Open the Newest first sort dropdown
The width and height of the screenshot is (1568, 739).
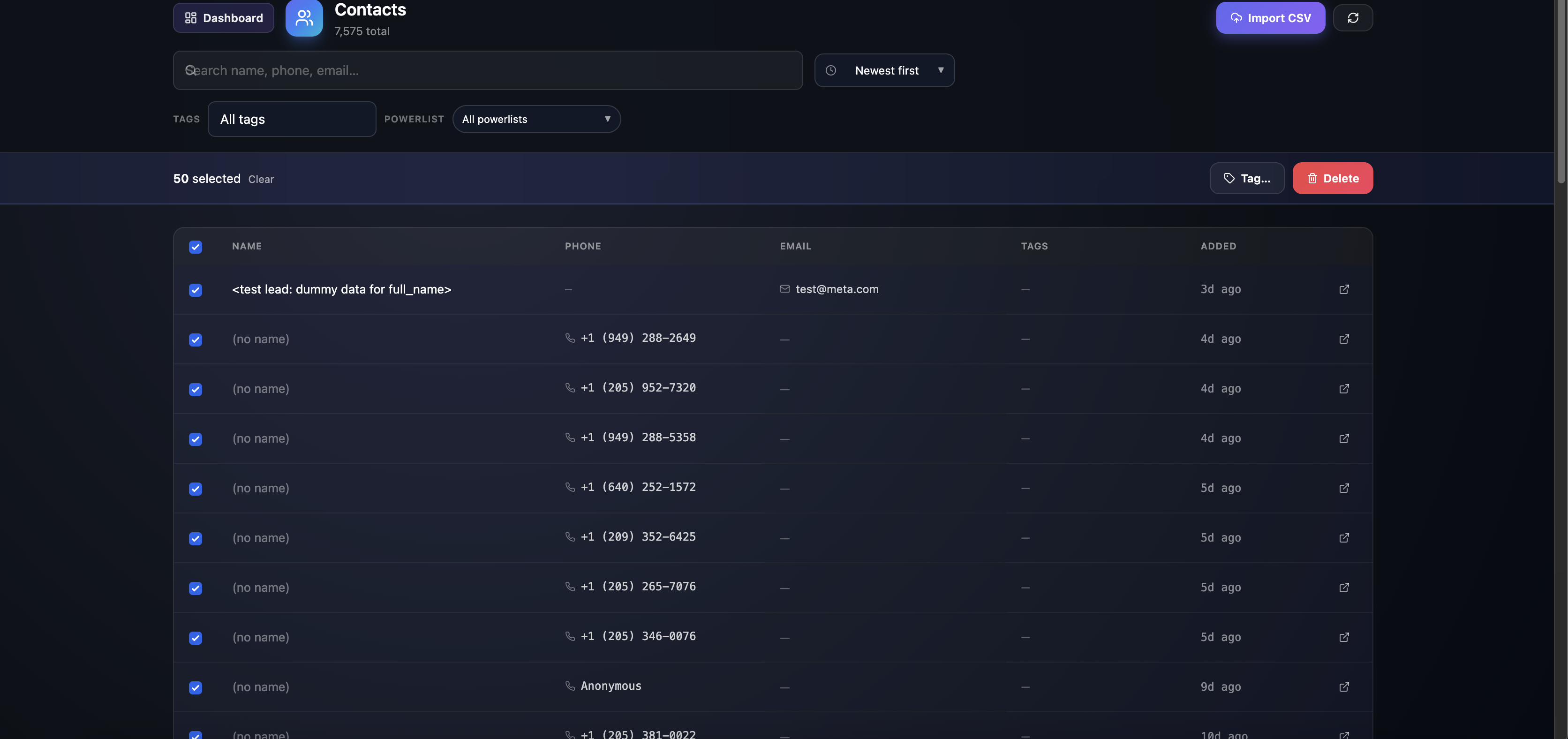coord(884,71)
